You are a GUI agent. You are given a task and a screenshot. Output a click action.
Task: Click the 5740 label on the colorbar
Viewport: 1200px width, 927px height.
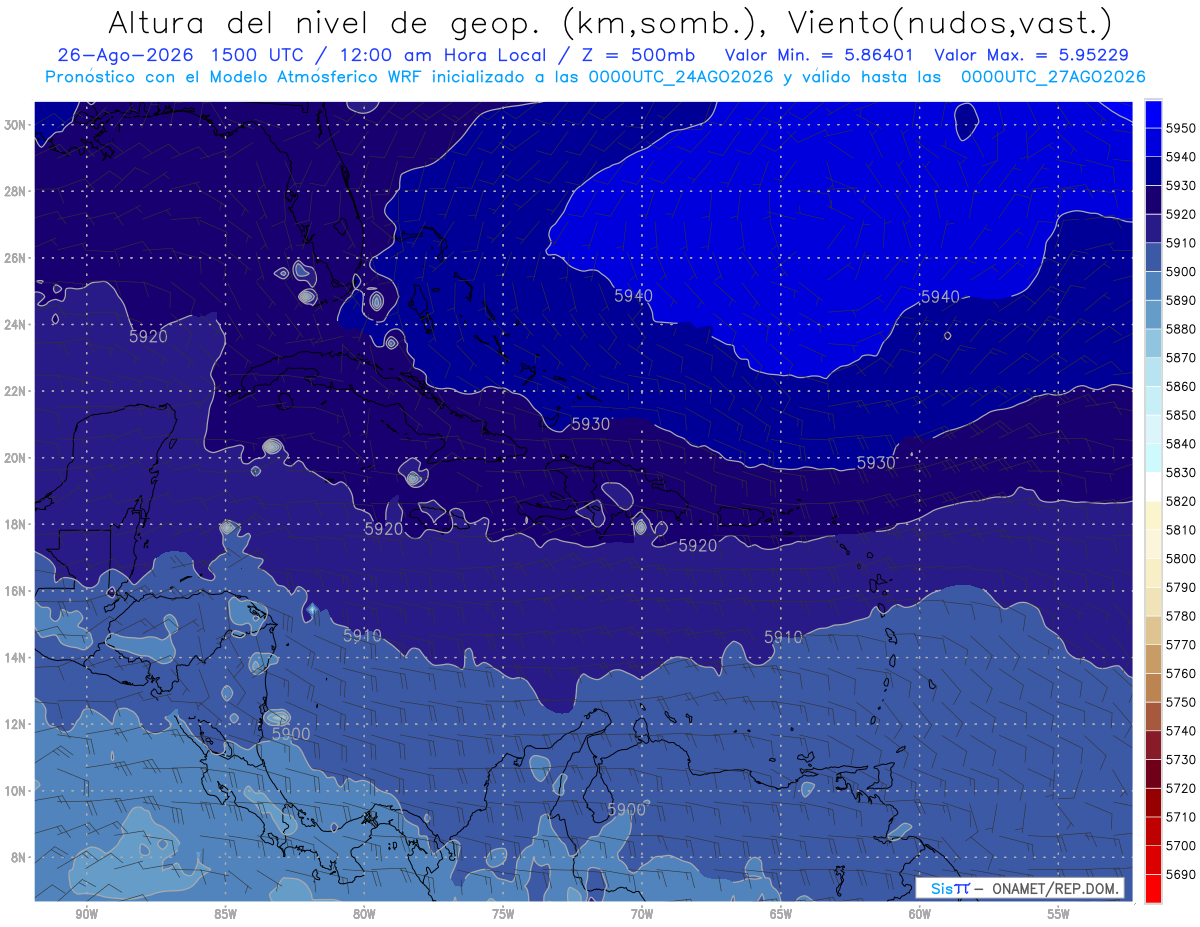point(1181,730)
